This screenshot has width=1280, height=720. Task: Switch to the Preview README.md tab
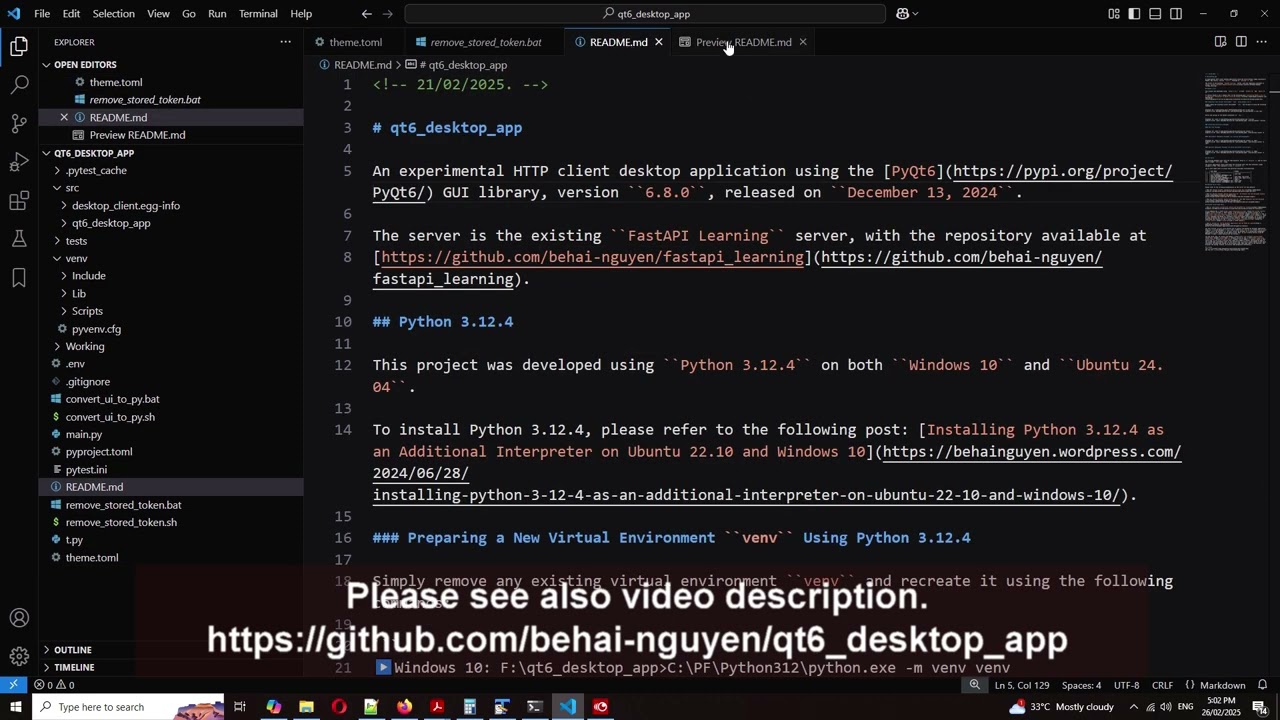click(743, 42)
